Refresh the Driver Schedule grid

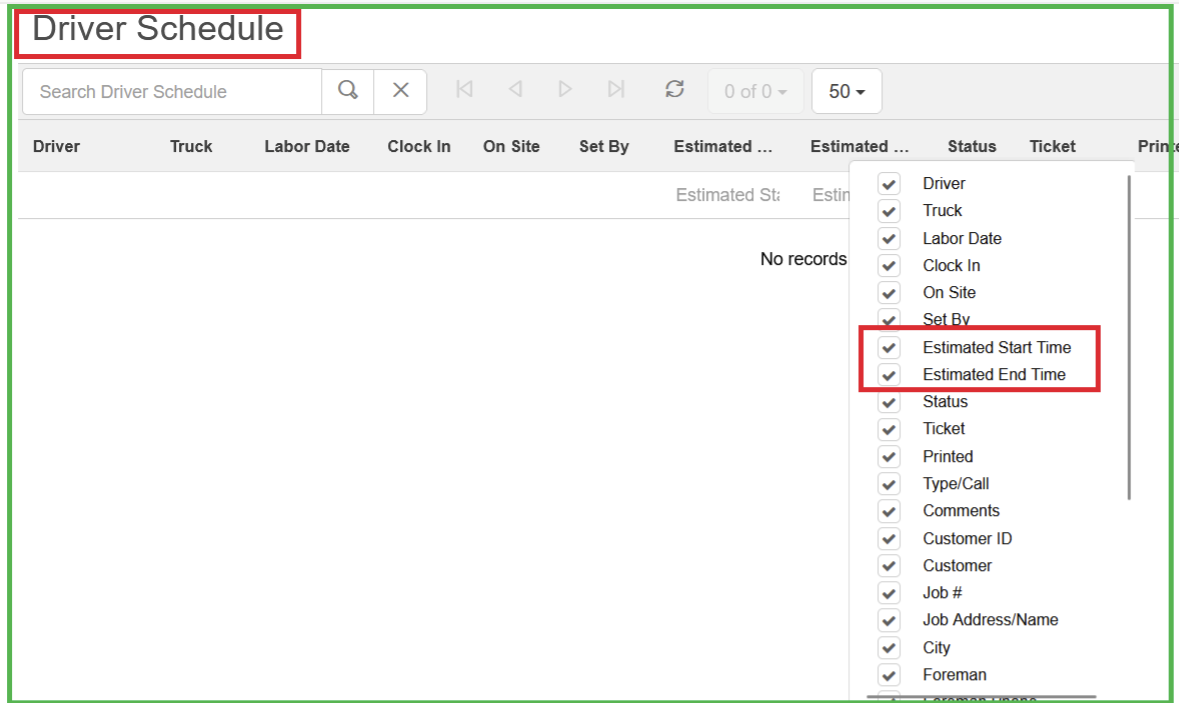(x=675, y=90)
